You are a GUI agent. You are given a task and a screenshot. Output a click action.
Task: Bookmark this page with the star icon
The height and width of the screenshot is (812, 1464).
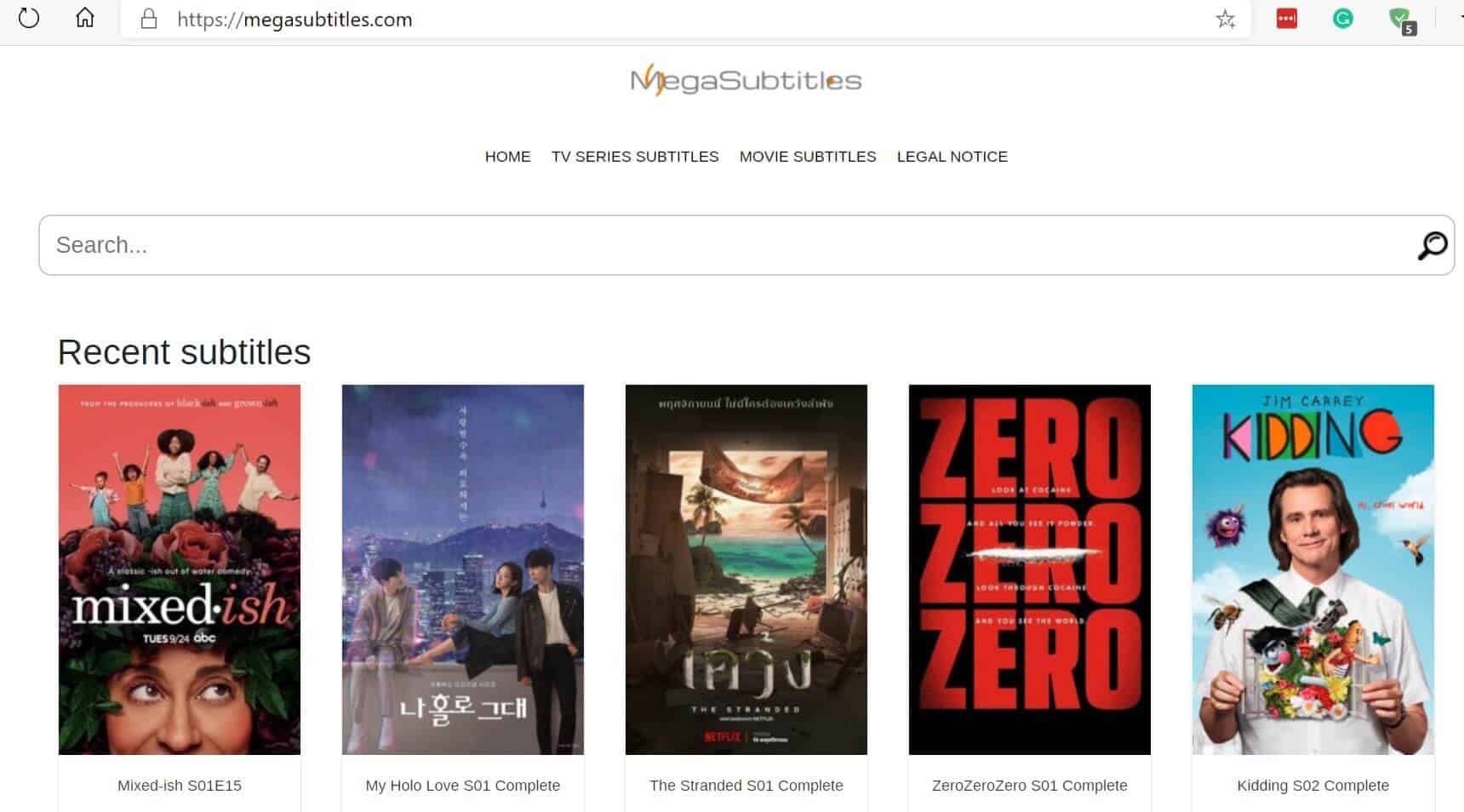[x=1225, y=19]
